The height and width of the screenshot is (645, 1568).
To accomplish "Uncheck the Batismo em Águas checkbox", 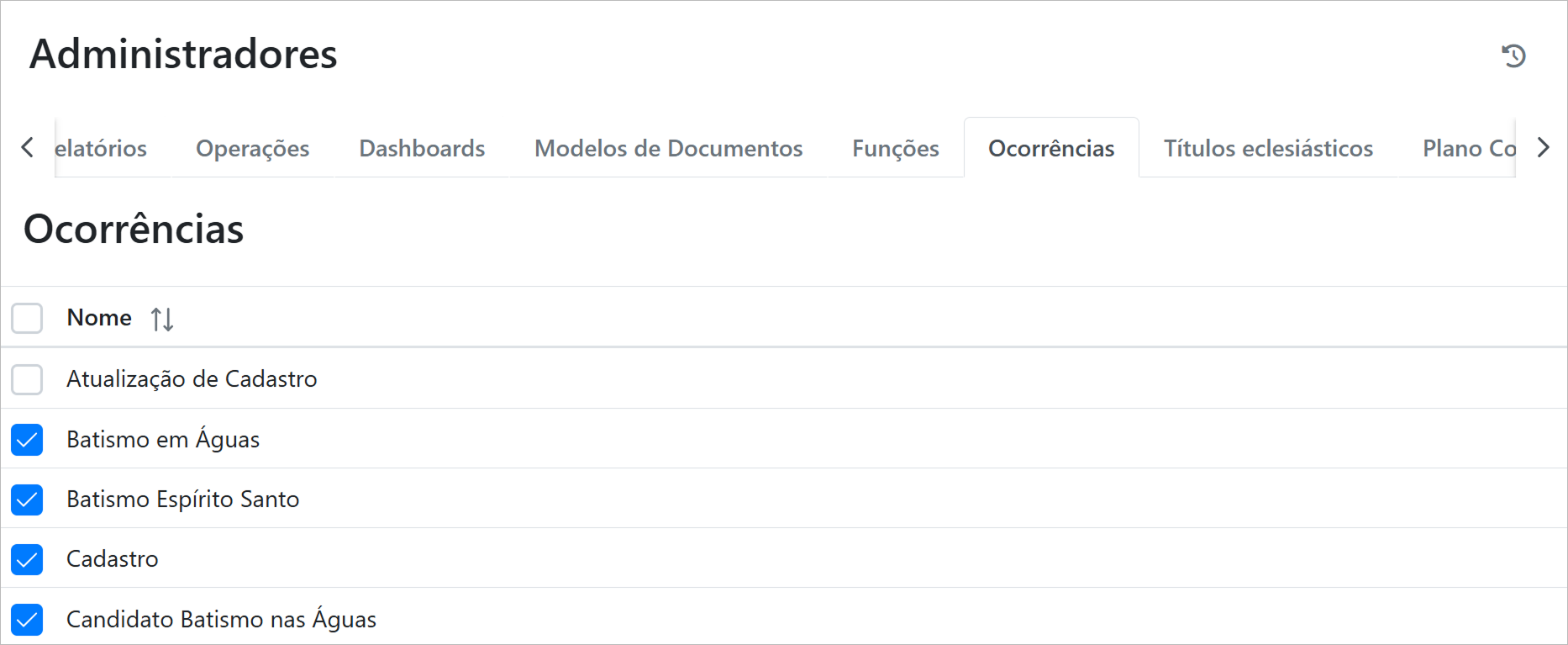I will tap(27, 440).
